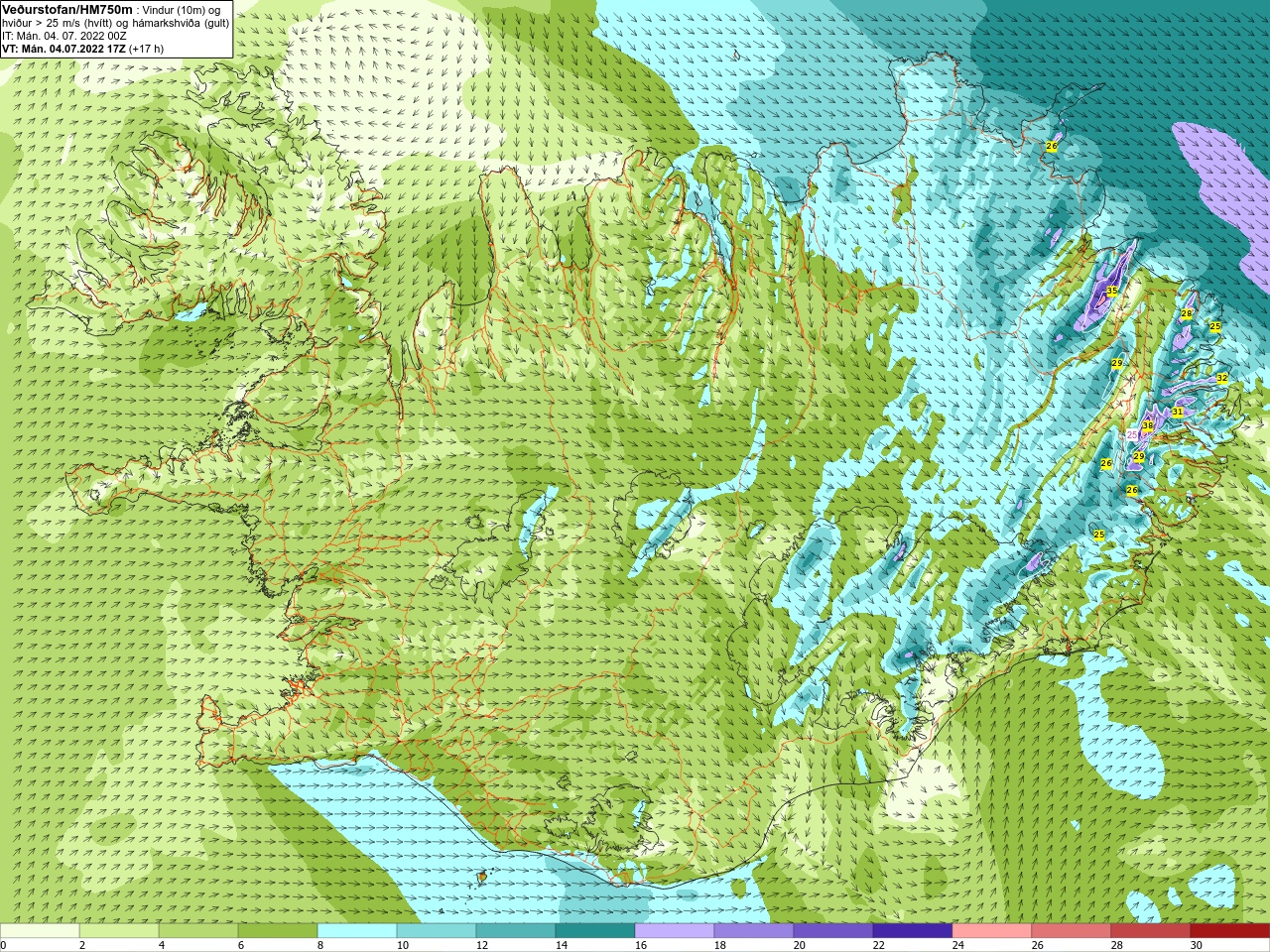Click the light pink 24–26 m/s legend swatch
Screen dimensions: 1270x952
[x=992, y=930]
